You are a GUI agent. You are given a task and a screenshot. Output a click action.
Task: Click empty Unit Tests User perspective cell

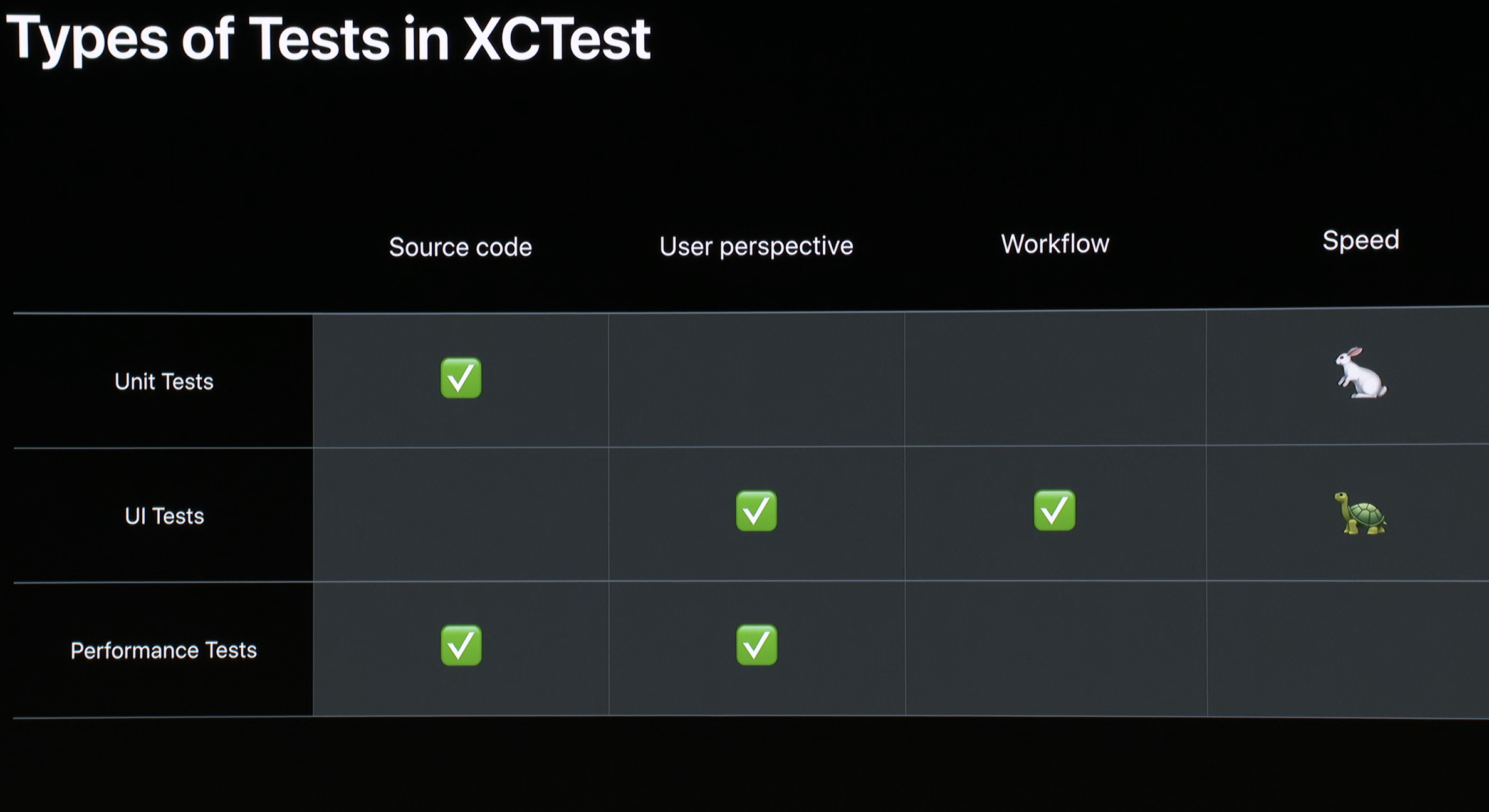pos(756,380)
